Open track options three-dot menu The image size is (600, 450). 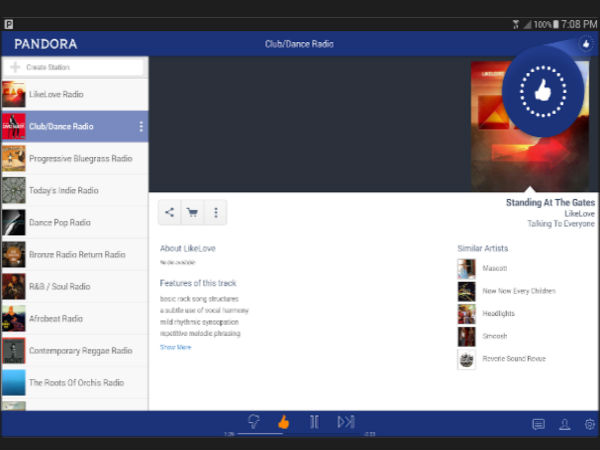(x=215, y=212)
